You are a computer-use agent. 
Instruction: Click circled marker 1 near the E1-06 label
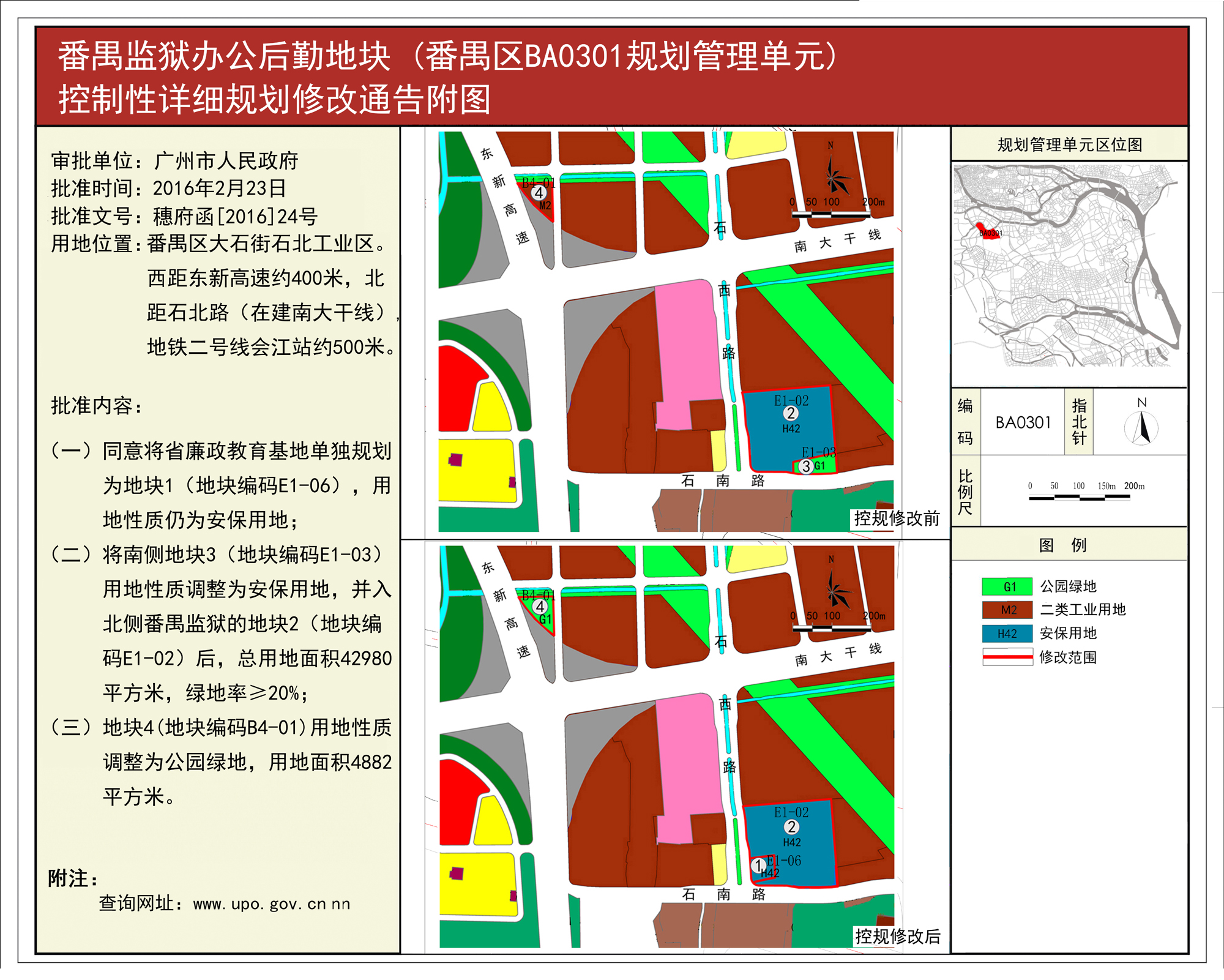tap(758, 866)
